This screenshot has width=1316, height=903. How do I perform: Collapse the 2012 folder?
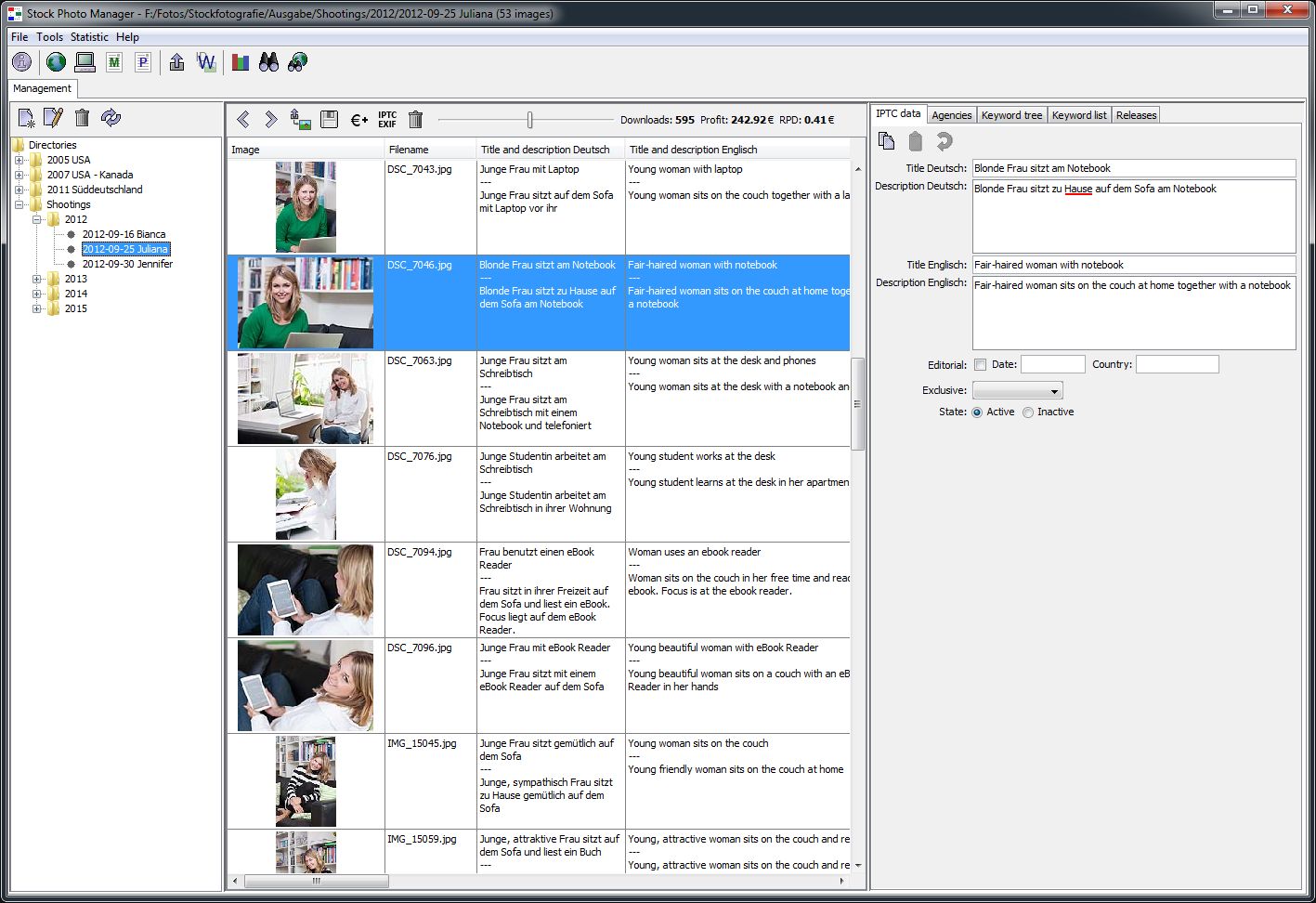tap(37, 219)
